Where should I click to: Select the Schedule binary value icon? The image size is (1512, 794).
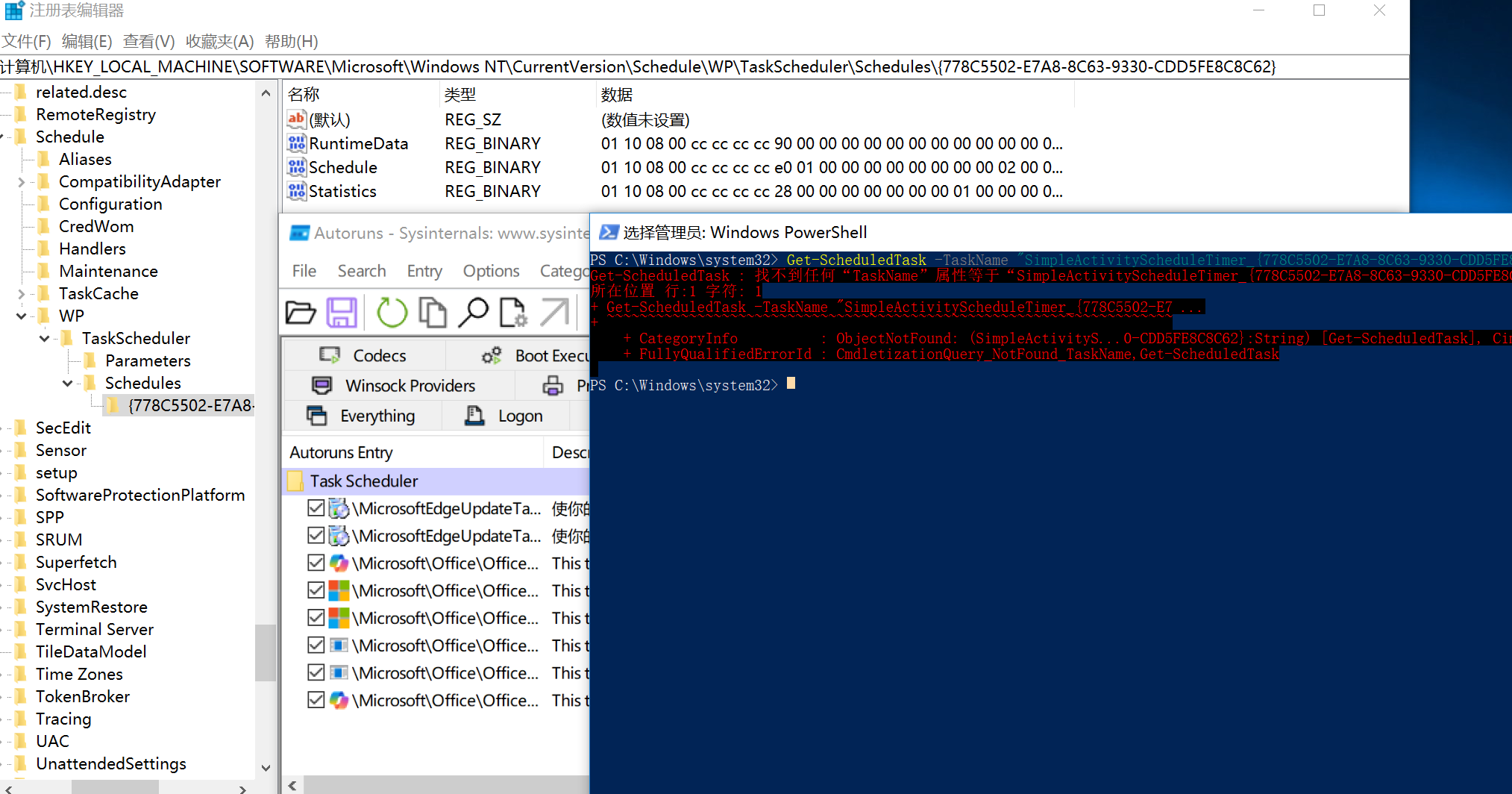[x=296, y=167]
